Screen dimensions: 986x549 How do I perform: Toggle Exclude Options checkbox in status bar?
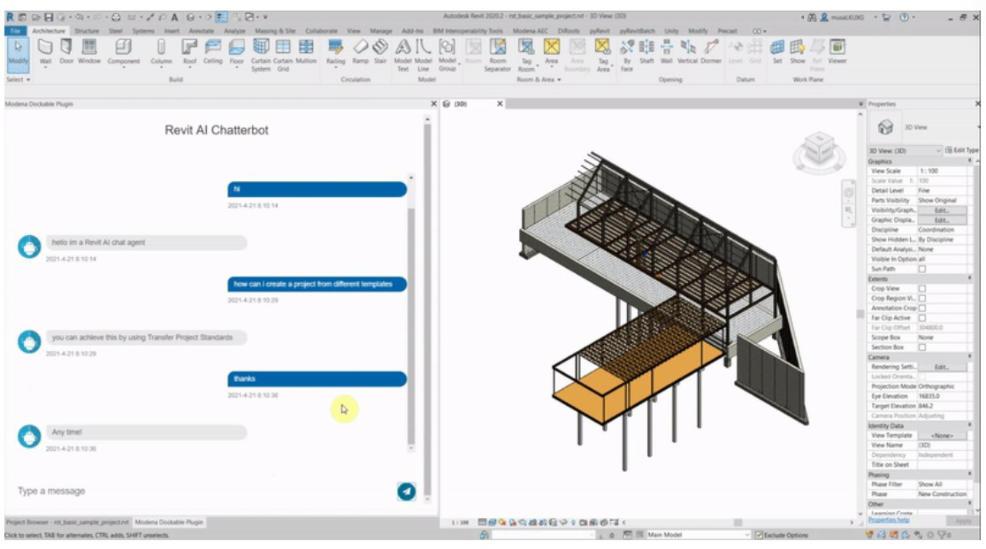pyautogui.click(x=759, y=535)
